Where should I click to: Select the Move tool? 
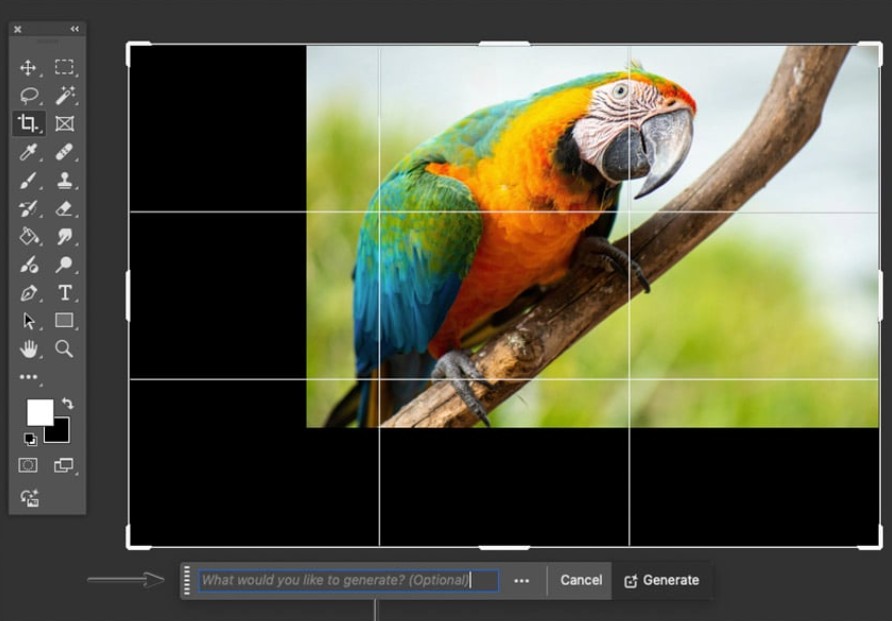28,68
